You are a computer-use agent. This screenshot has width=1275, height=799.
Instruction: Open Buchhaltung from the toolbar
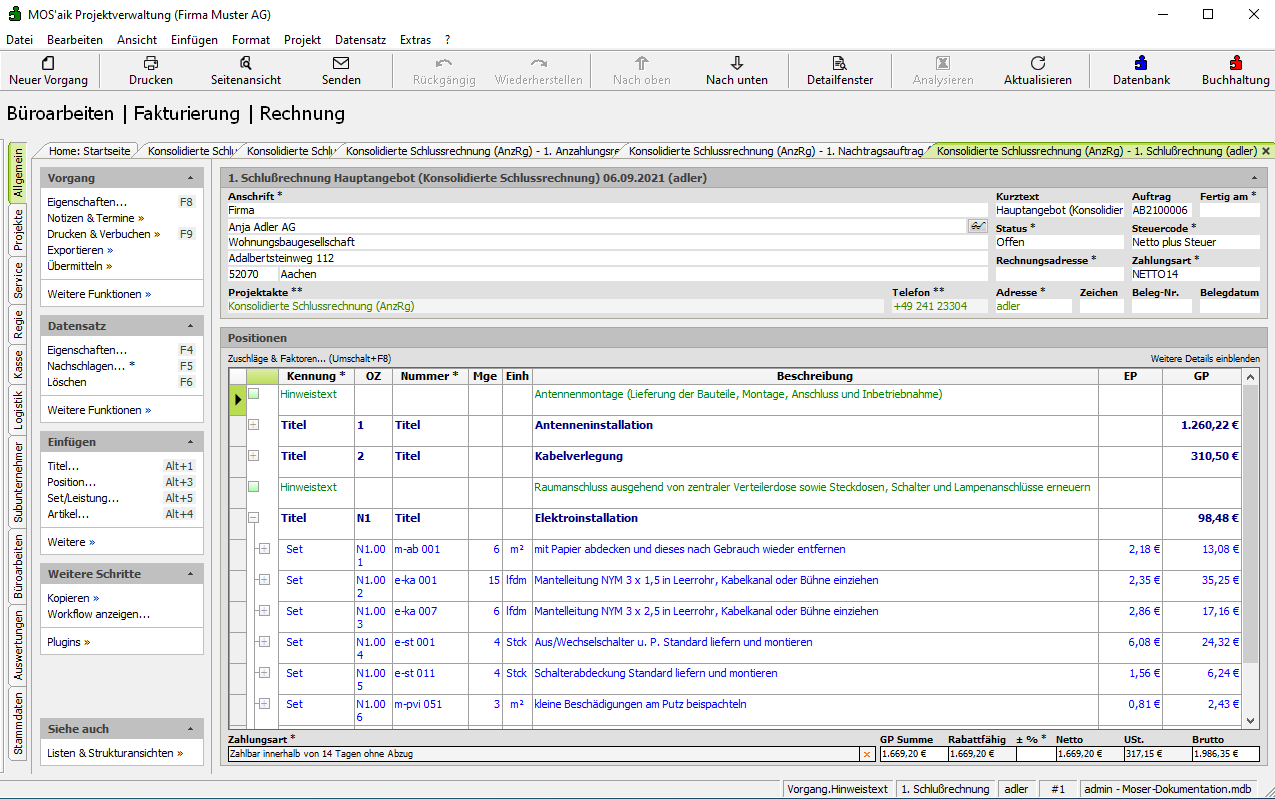[1236, 64]
